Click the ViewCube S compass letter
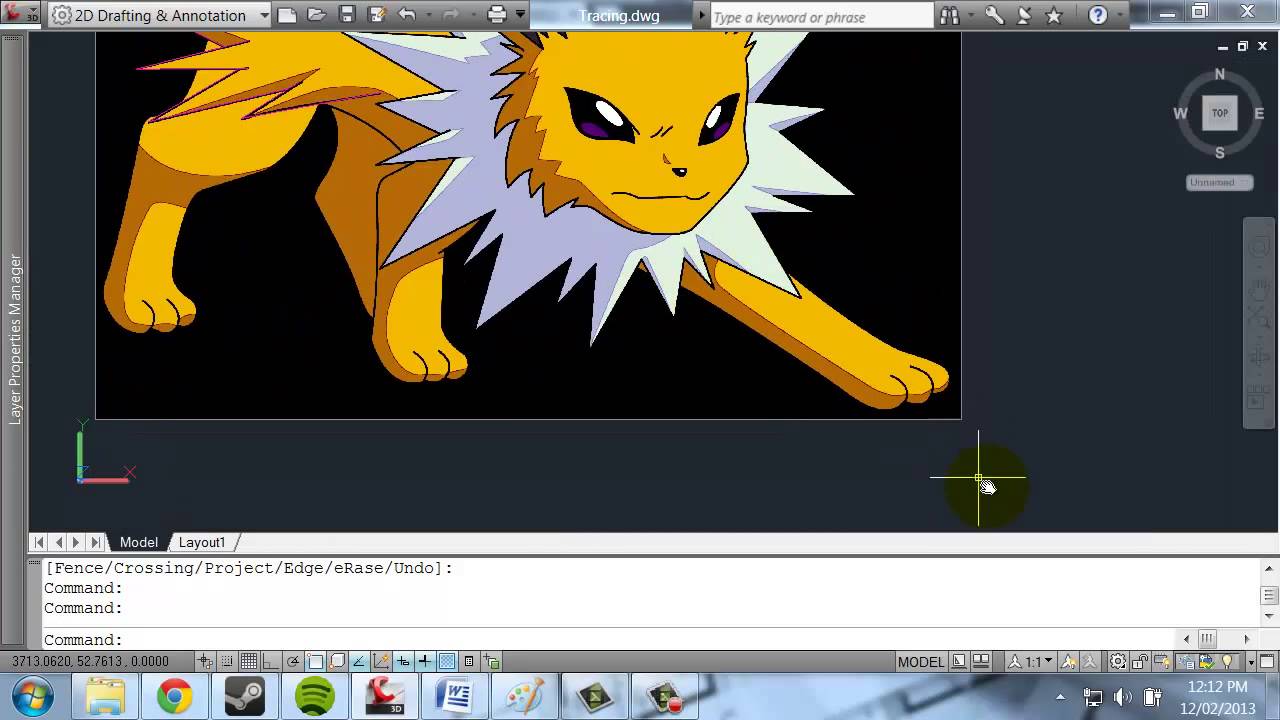Viewport: 1280px width, 720px height. coord(1220,153)
